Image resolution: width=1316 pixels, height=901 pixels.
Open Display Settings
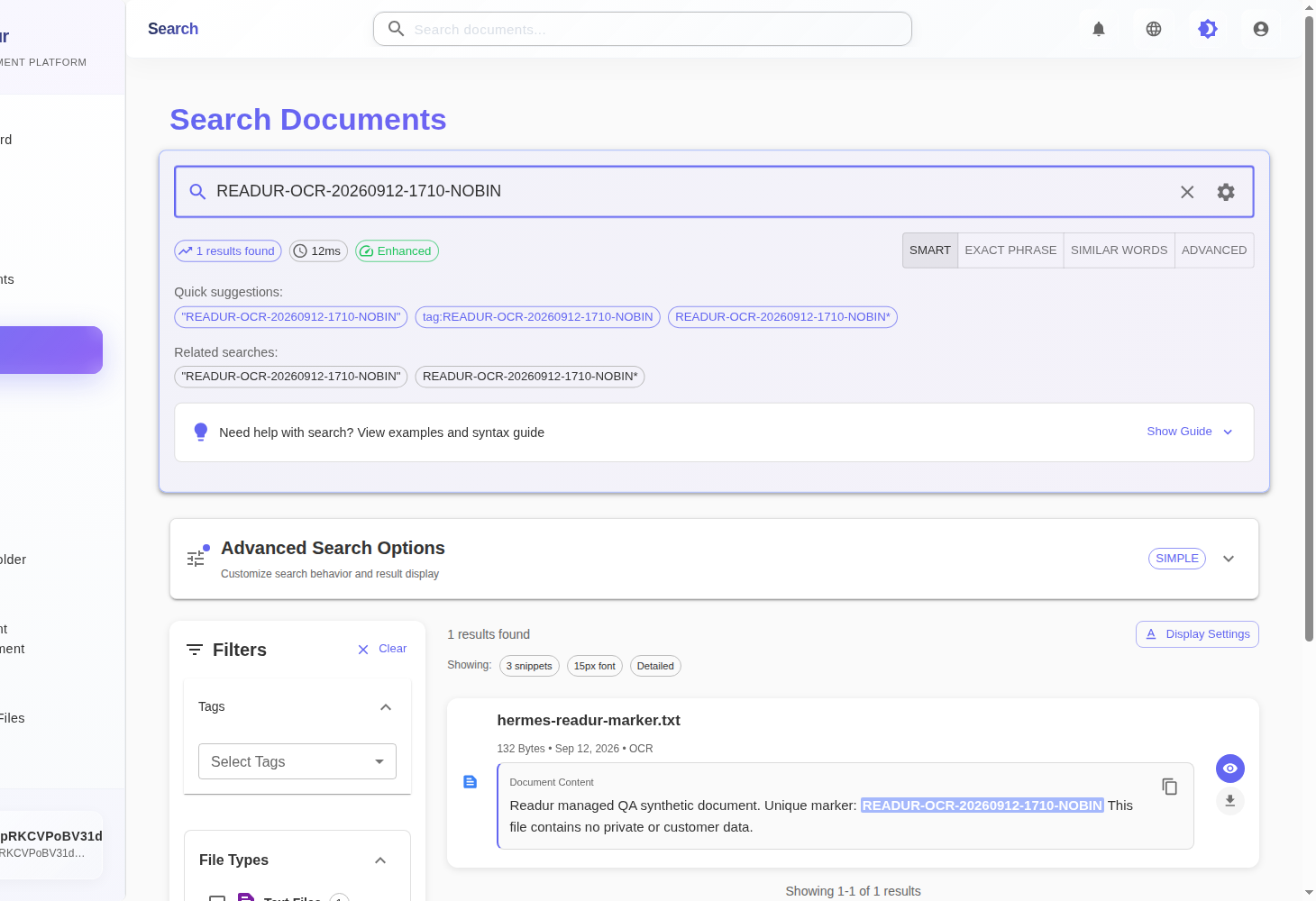tap(1197, 634)
